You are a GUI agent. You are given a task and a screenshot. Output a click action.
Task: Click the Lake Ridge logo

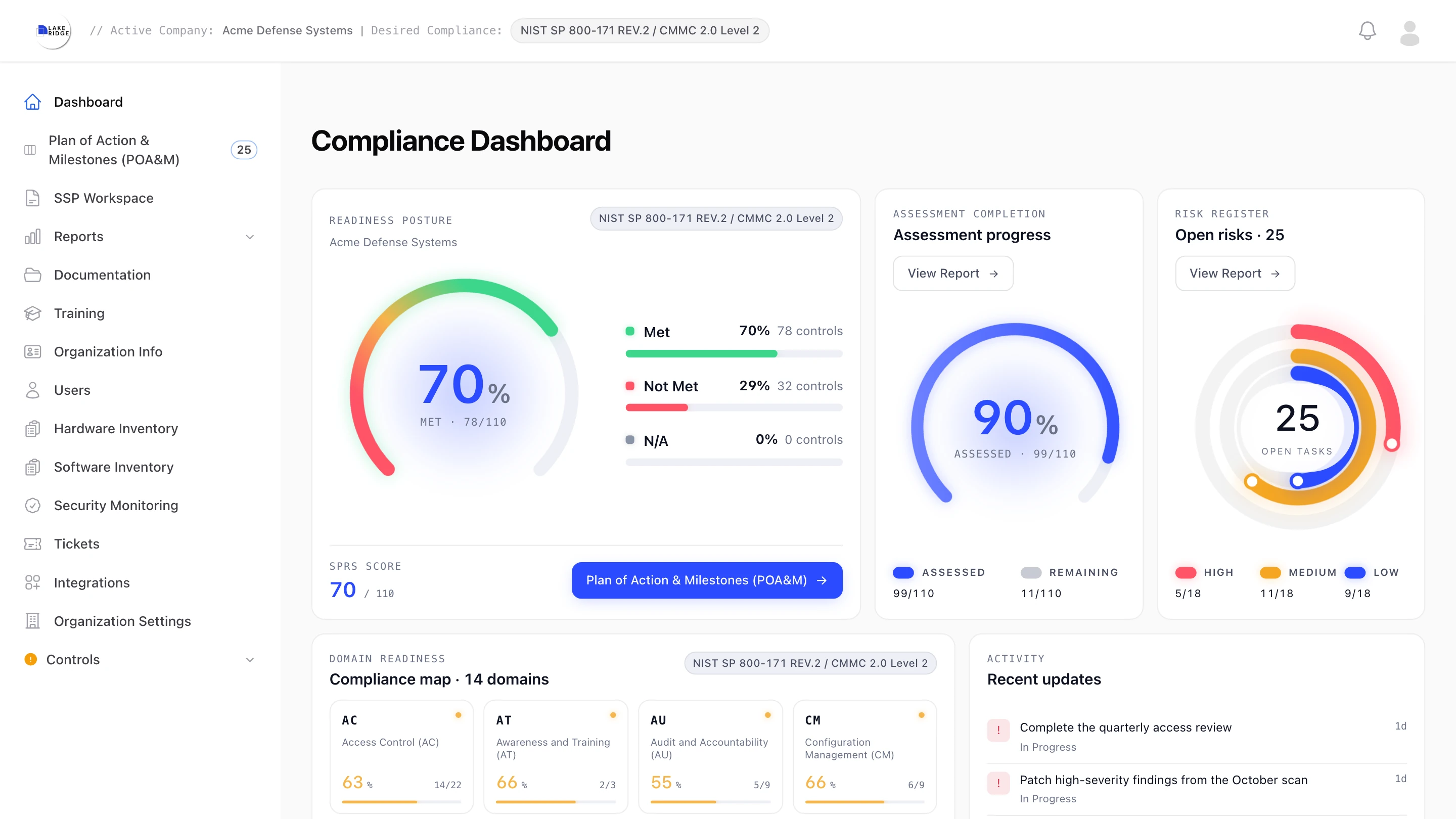click(53, 30)
